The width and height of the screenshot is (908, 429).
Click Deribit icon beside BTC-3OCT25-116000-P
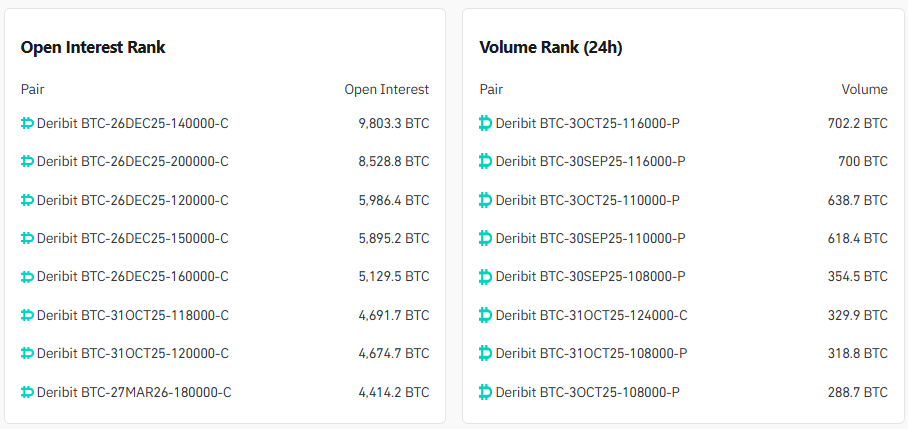(x=486, y=123)
